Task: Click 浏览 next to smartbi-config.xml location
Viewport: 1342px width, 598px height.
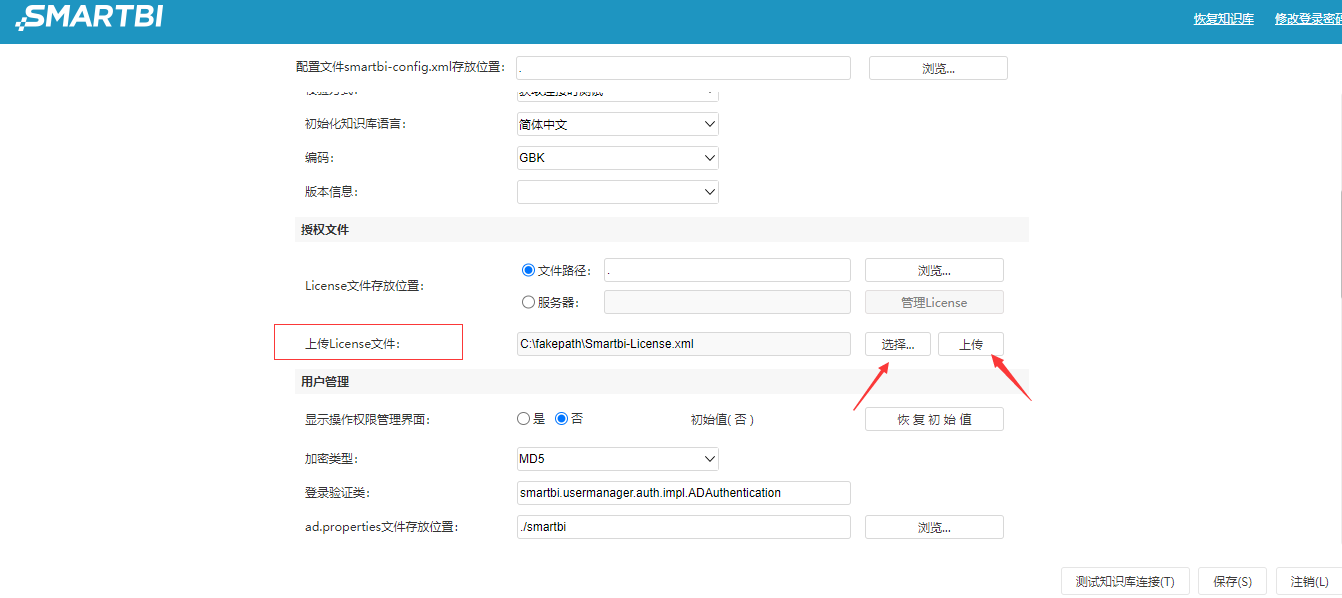Action: tap(937, 67)
